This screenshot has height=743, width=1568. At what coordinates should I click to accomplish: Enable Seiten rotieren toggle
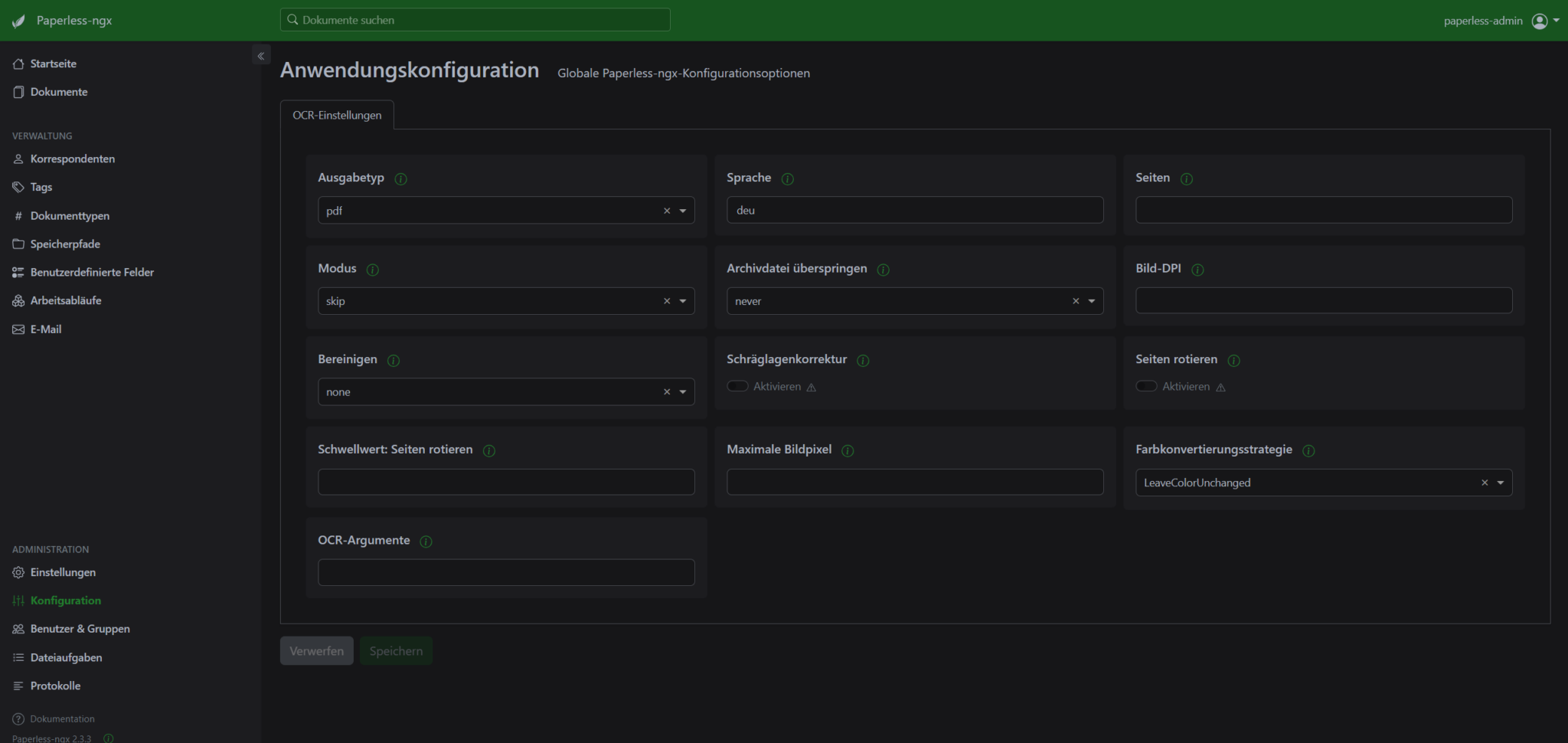point(1146,386)
